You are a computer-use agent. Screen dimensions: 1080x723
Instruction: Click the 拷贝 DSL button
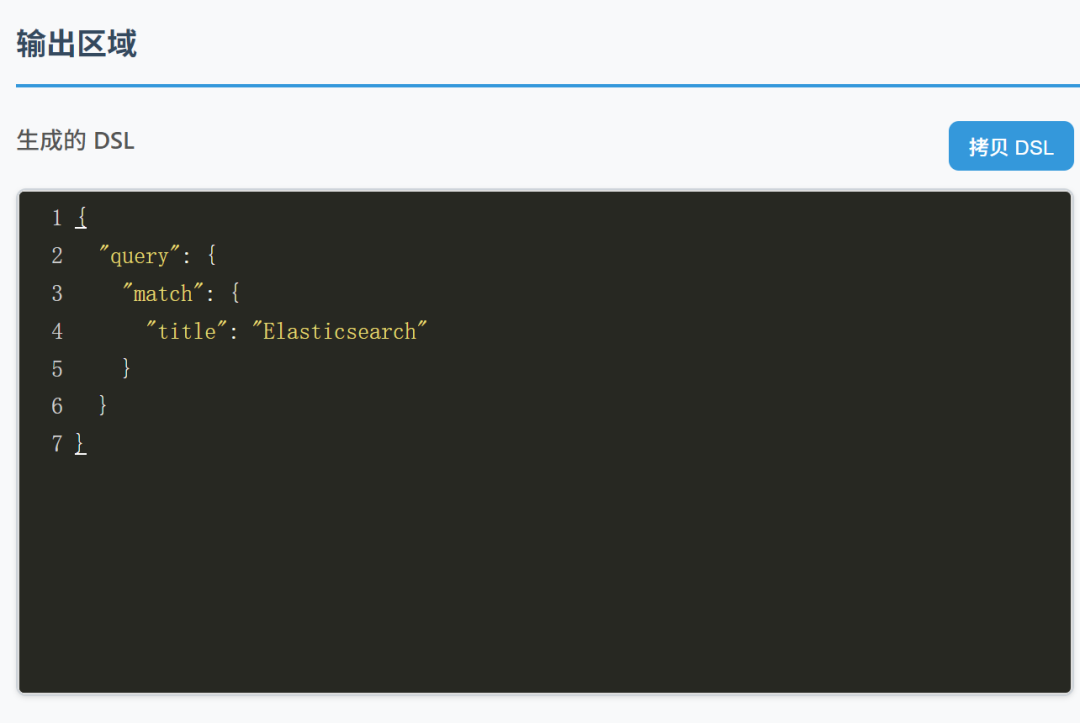[x=1010, y=147]
